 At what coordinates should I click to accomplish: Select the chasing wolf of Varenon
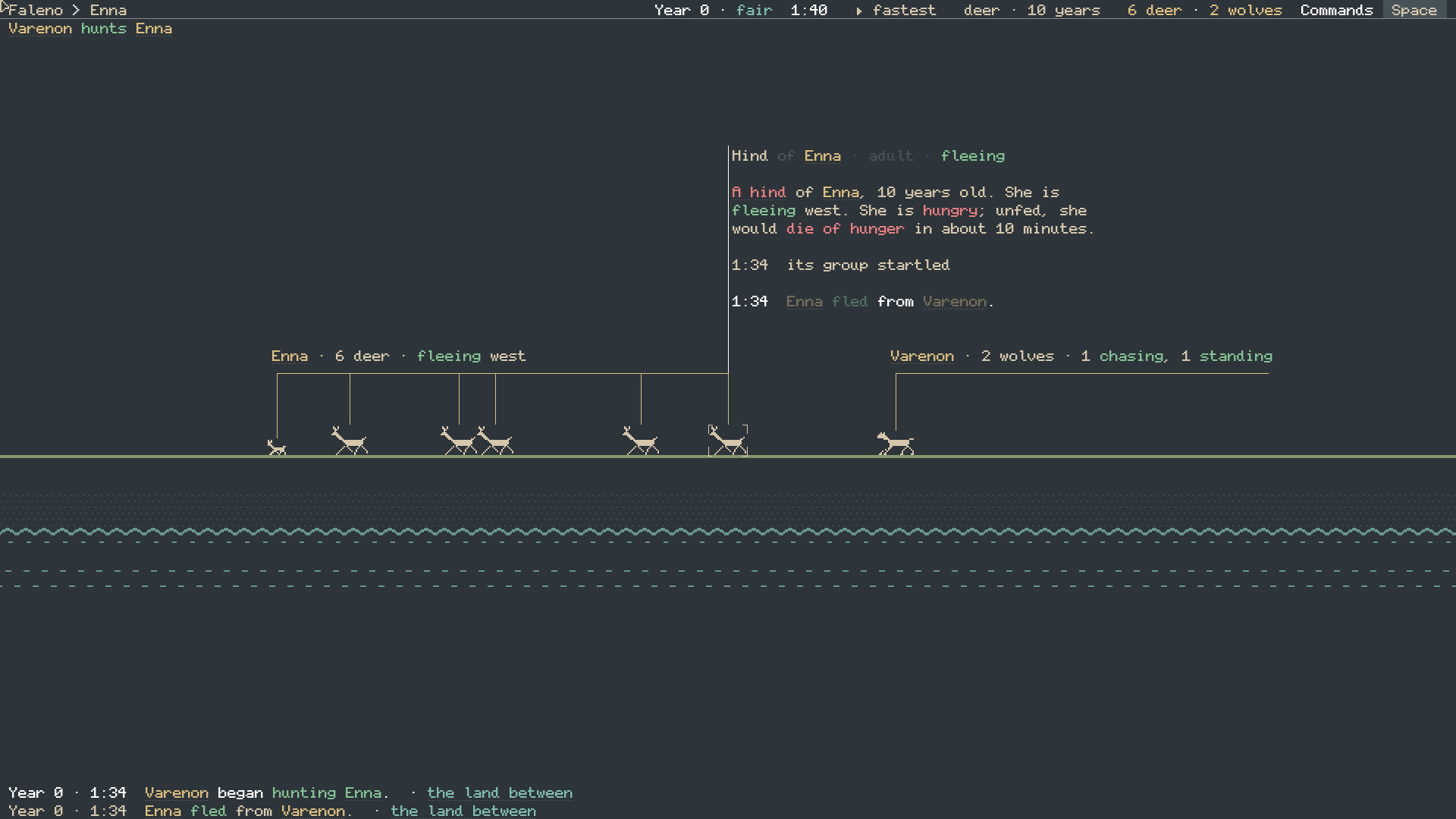(896, 443)
